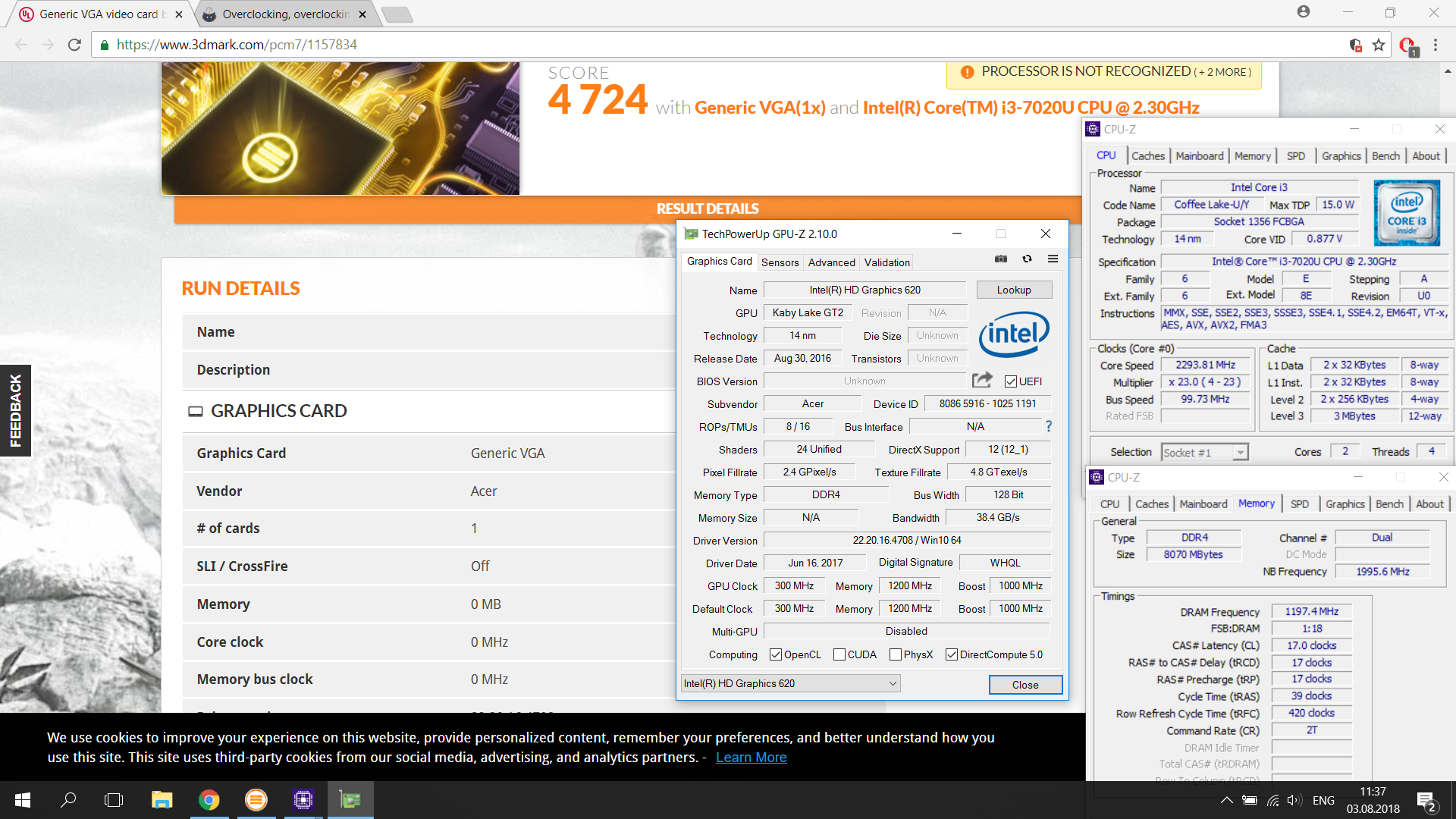Take a GPU-Z screenshot with camera icon
This screenshot has height=819, width=1456.
click(x=1001, y=259)
